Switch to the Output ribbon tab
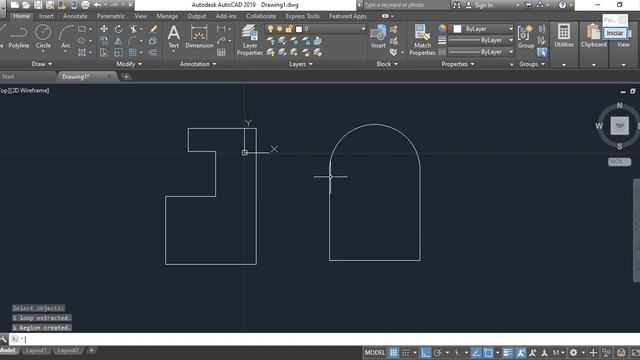The image size is (640, 360). click(x=196, y=16)
